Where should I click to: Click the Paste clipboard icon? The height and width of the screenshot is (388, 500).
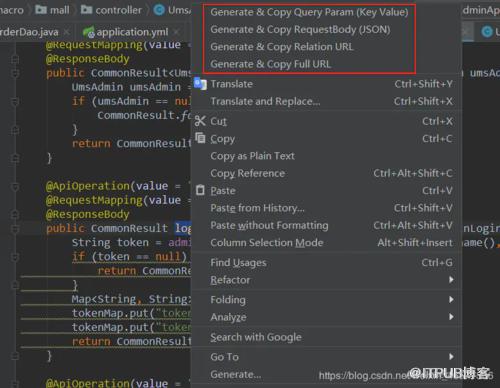[x=200, y=190]
